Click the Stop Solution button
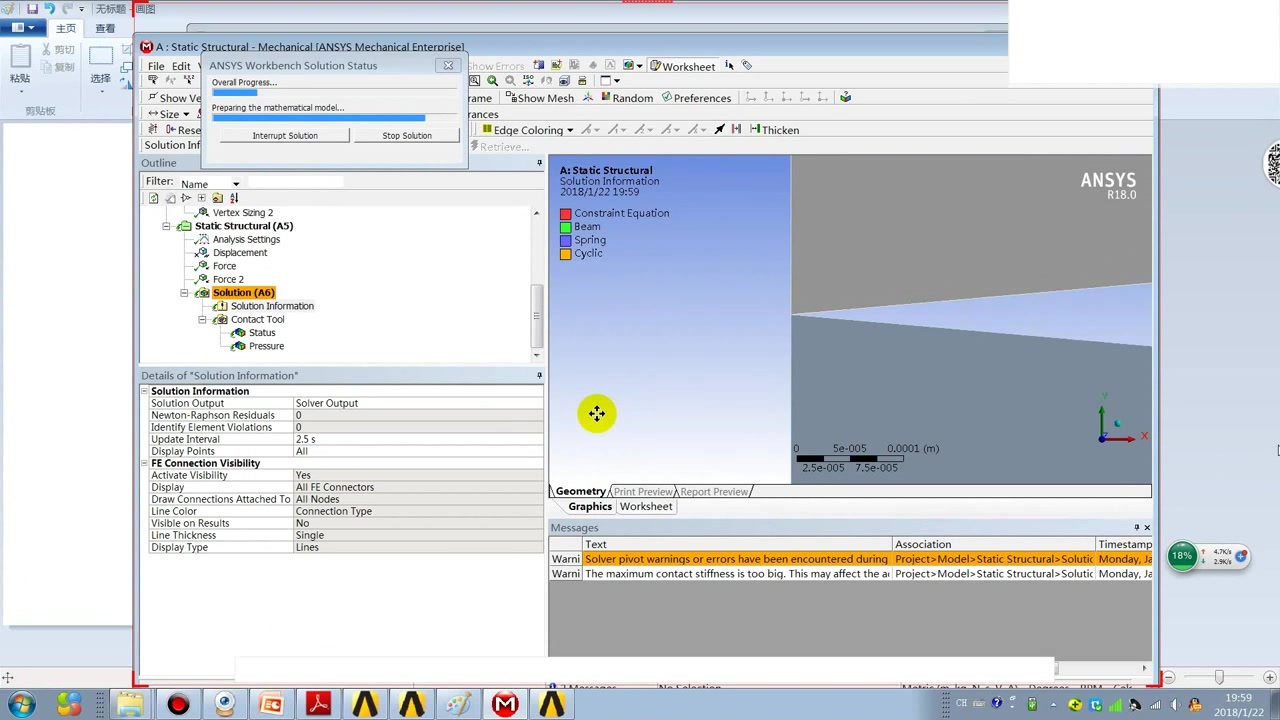Image resolution: width=1280 pixels, height=720 pixels. (x=407, y=135)
